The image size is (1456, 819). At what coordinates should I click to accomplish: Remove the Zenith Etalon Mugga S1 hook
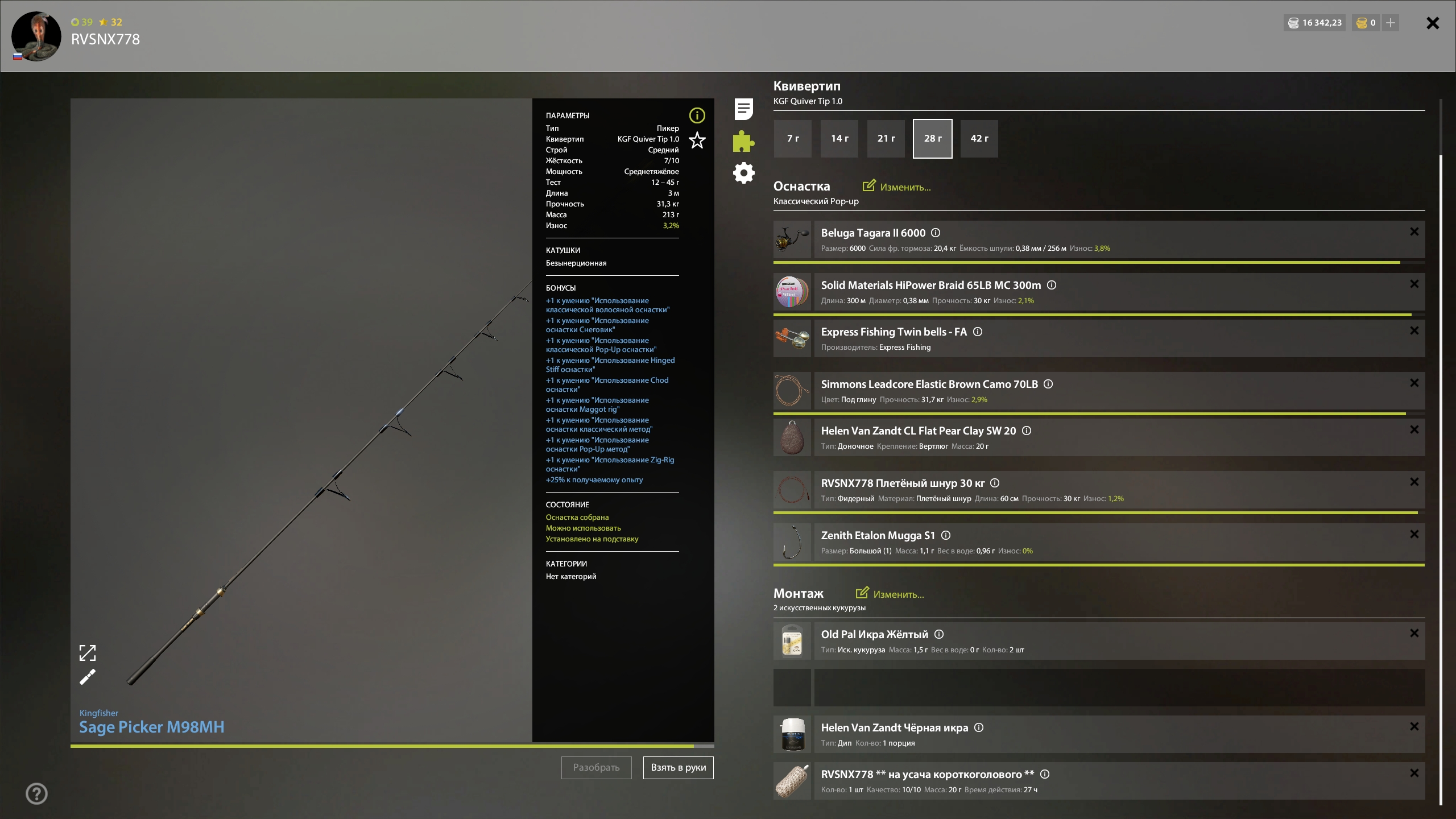pos(1414,534)
